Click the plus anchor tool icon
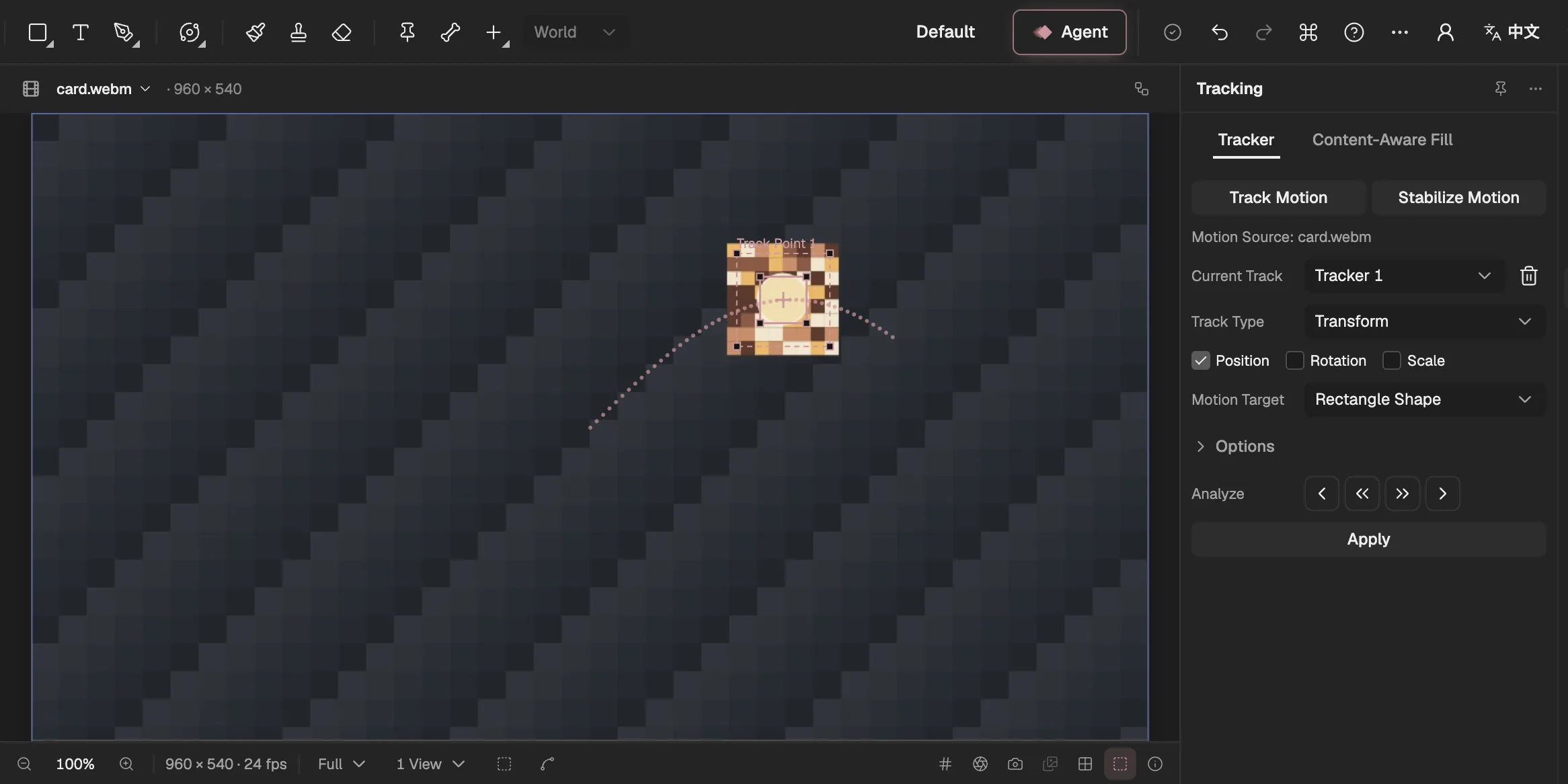 tap(494, 32)
